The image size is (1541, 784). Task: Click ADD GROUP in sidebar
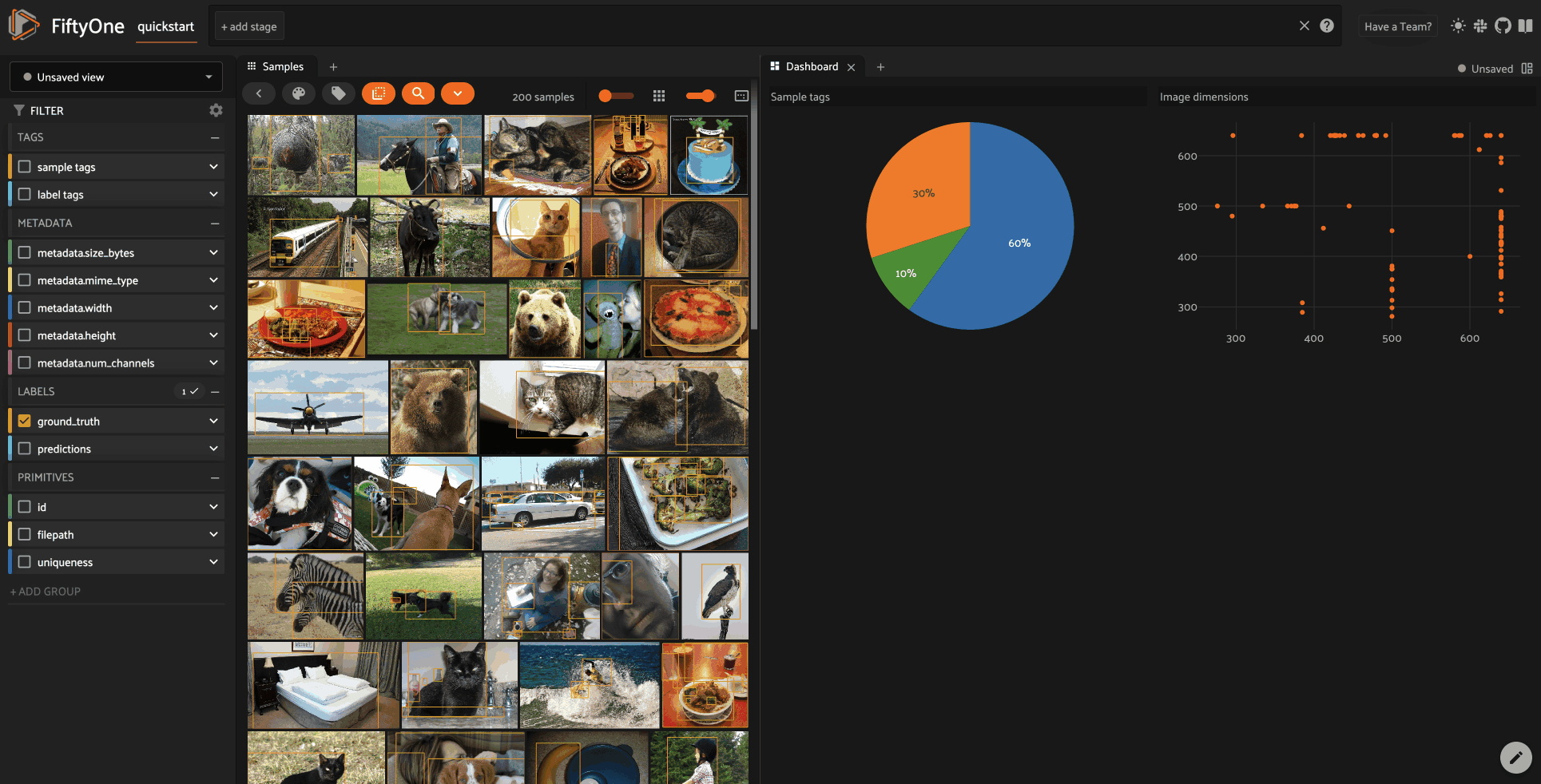[46, 592]
